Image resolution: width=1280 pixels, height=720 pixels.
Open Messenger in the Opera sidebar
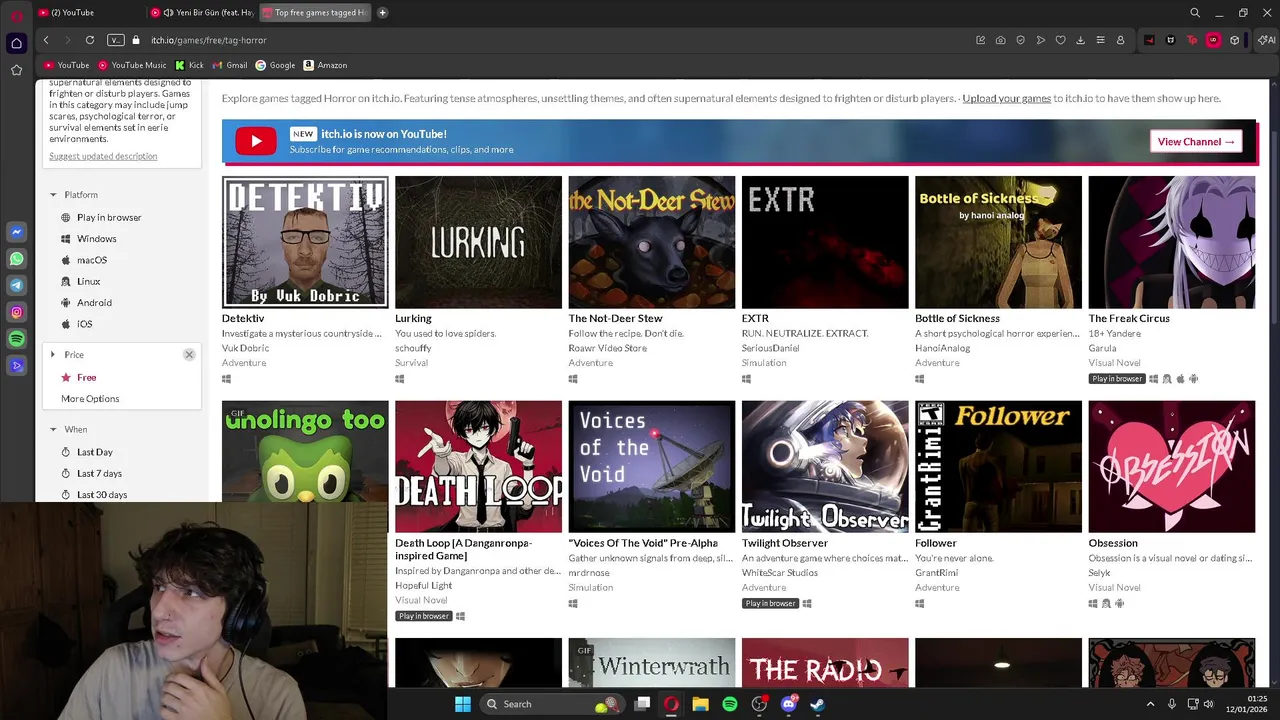click(x=16, y=232)
